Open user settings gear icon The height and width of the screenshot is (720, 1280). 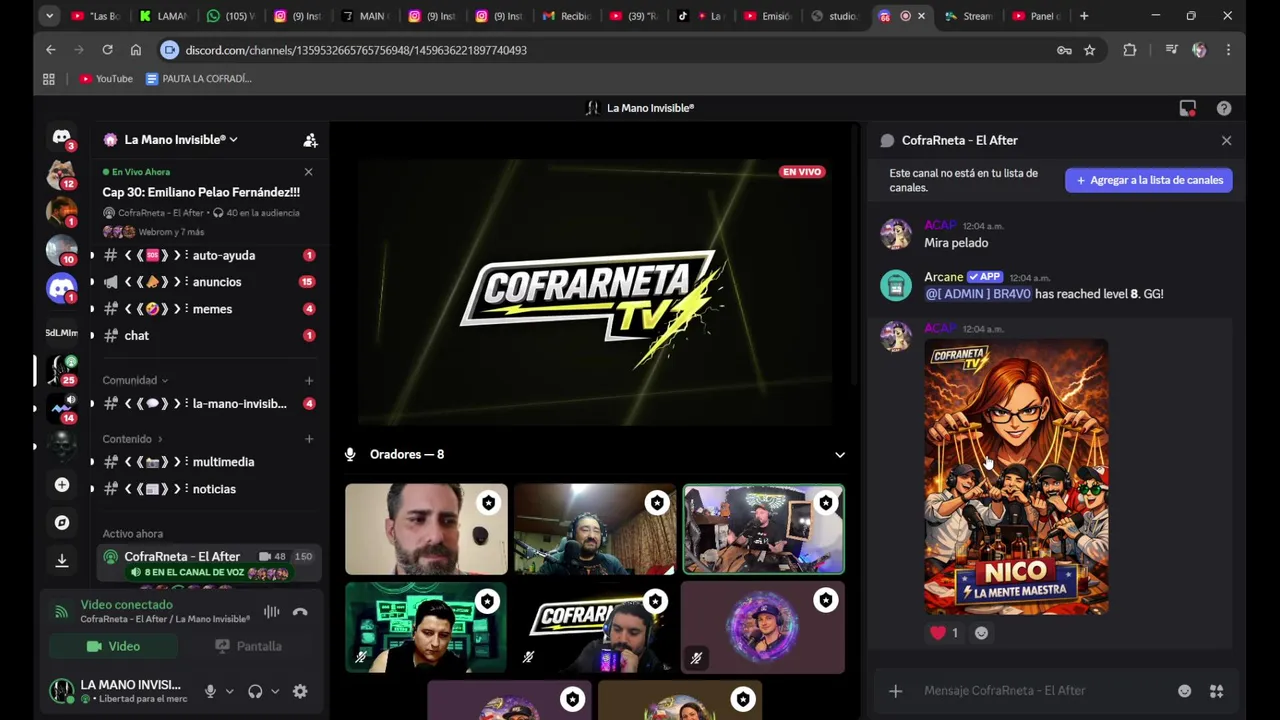[300, 691]
